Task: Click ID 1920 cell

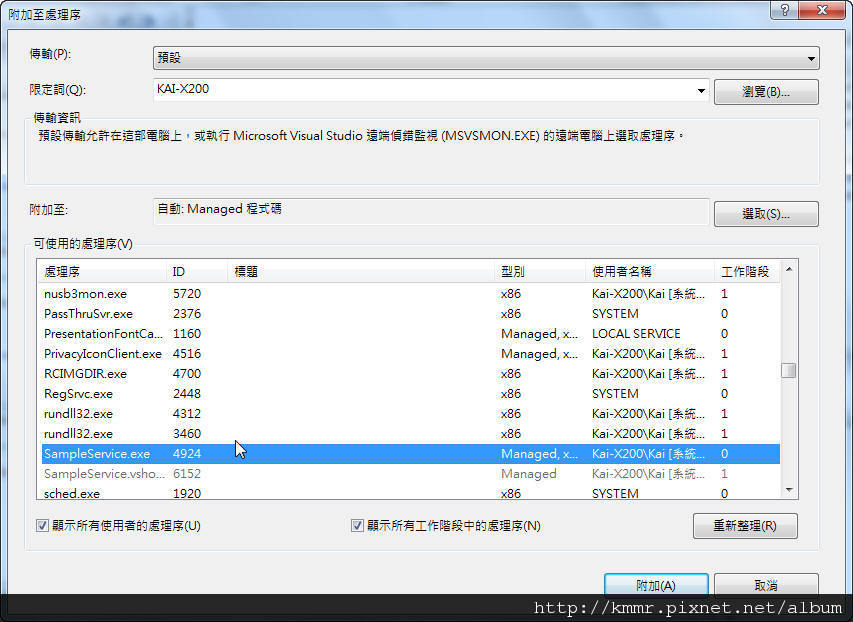Action: pyautogui.click(x=187, y=494)
